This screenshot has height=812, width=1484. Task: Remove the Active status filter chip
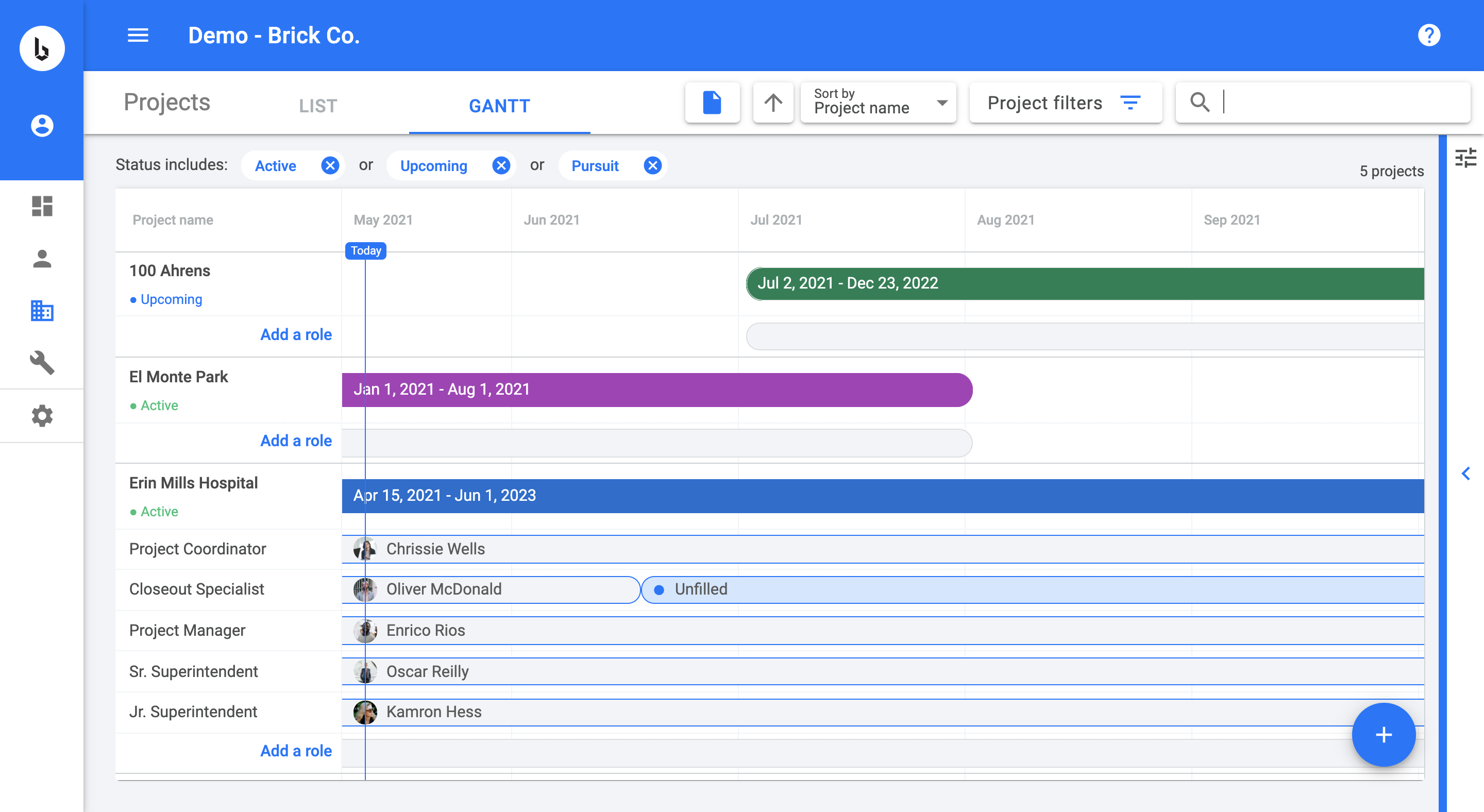(330, 166)
